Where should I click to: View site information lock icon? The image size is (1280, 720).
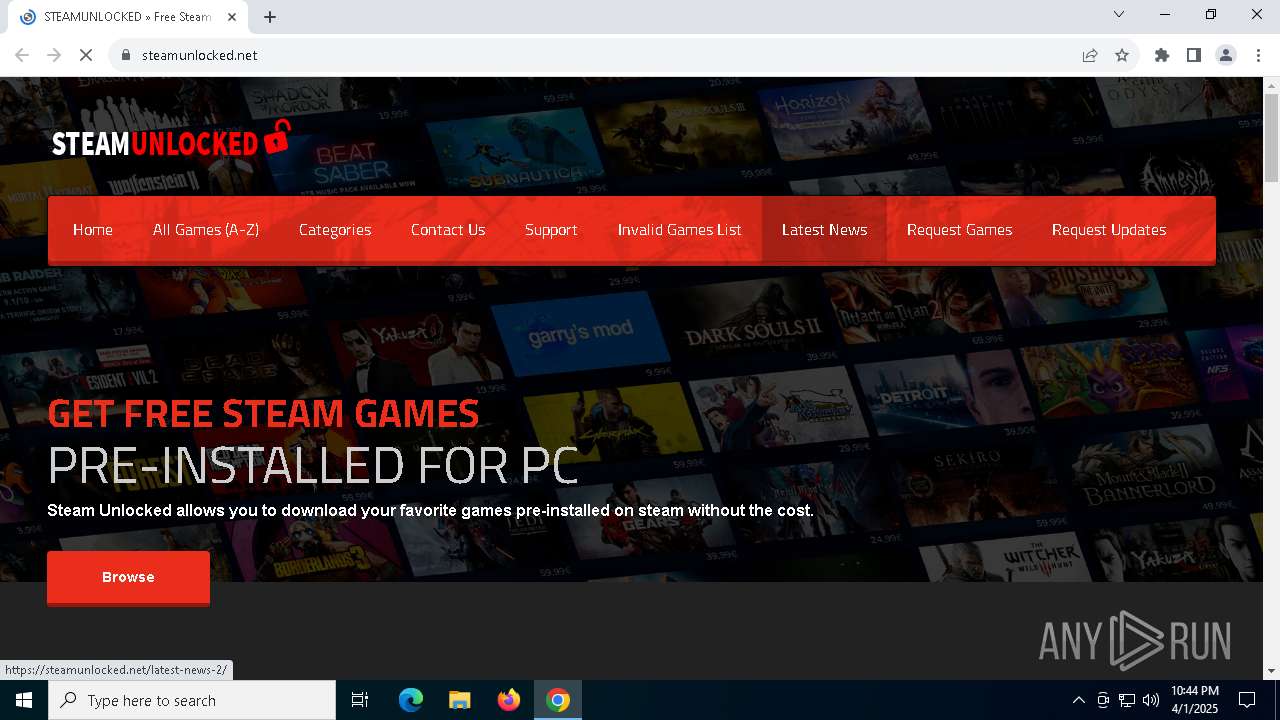coord(126,55)
